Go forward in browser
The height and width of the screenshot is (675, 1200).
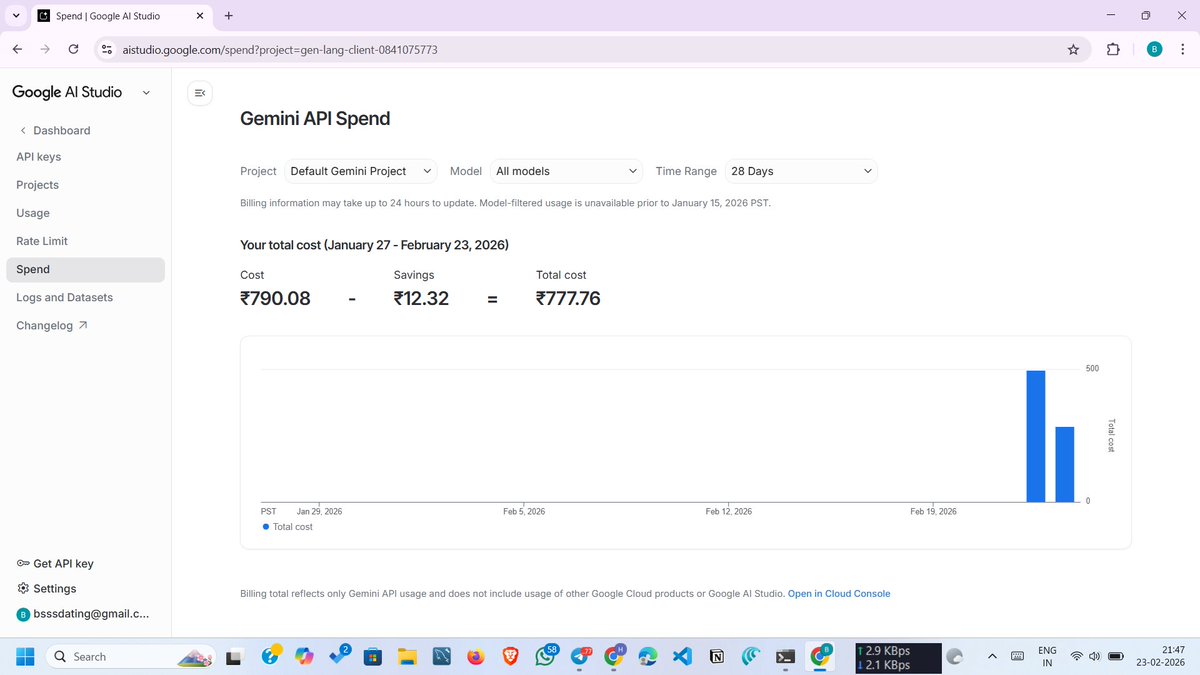[x=45, y=49]
